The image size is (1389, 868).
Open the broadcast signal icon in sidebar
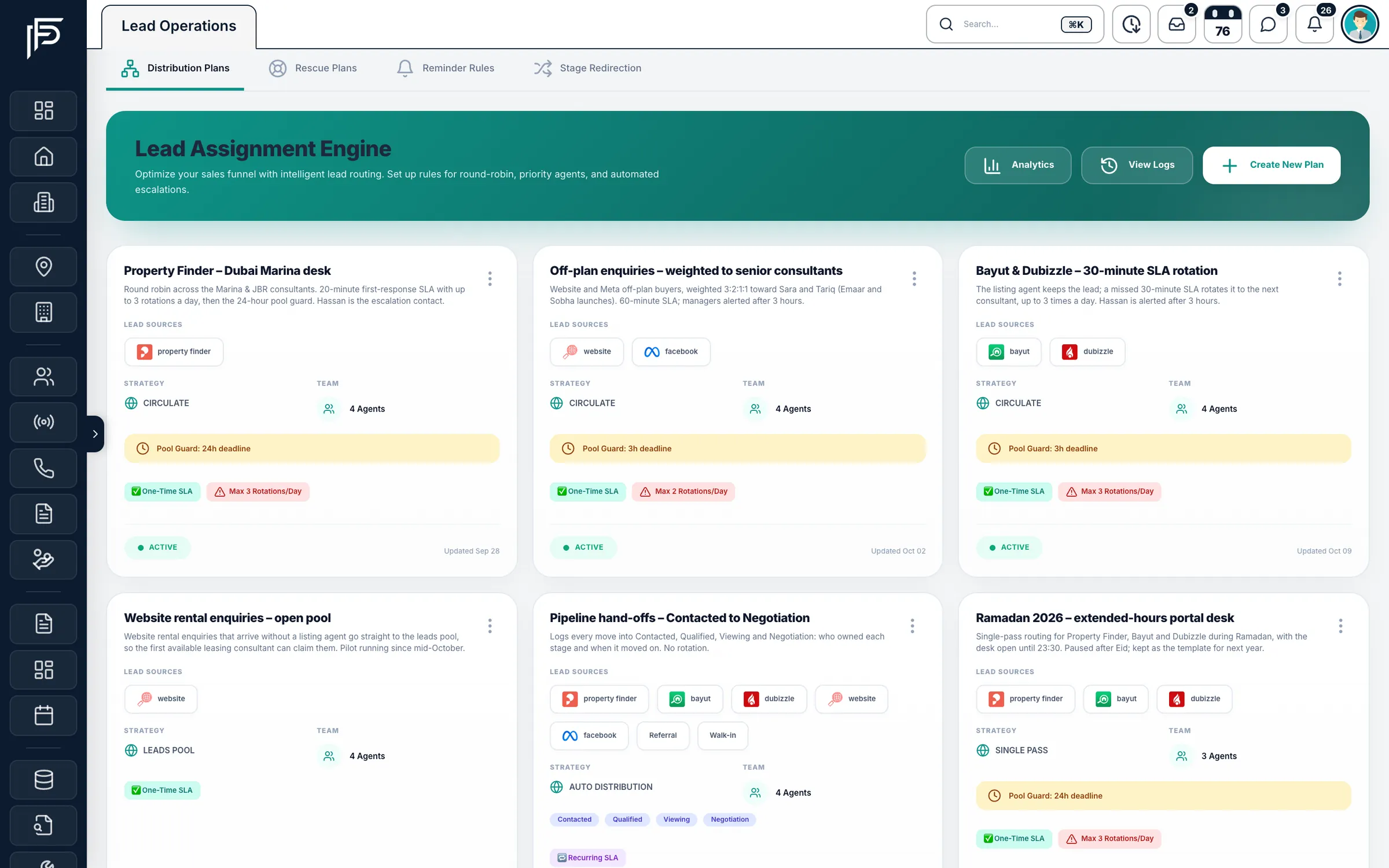click(43, 422)
